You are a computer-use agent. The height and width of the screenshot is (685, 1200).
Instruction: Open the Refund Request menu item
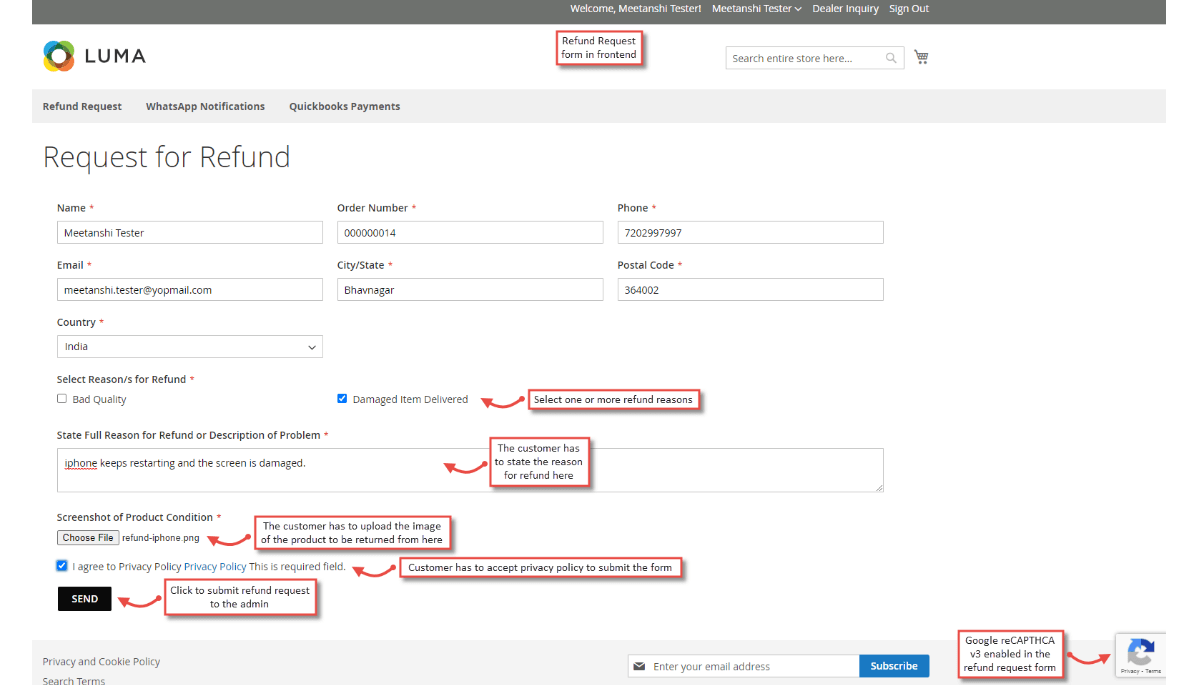(82, 106)
